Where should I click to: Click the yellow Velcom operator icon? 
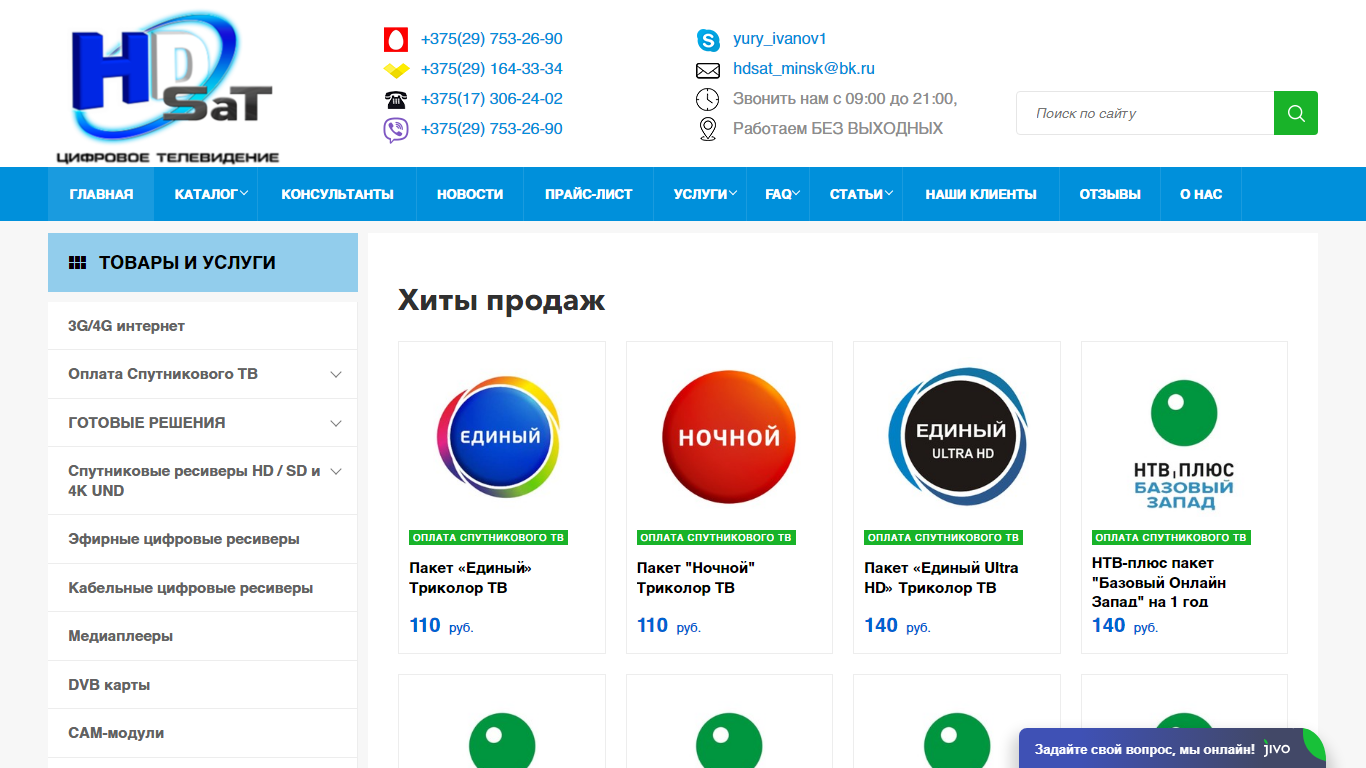(396, 70)
